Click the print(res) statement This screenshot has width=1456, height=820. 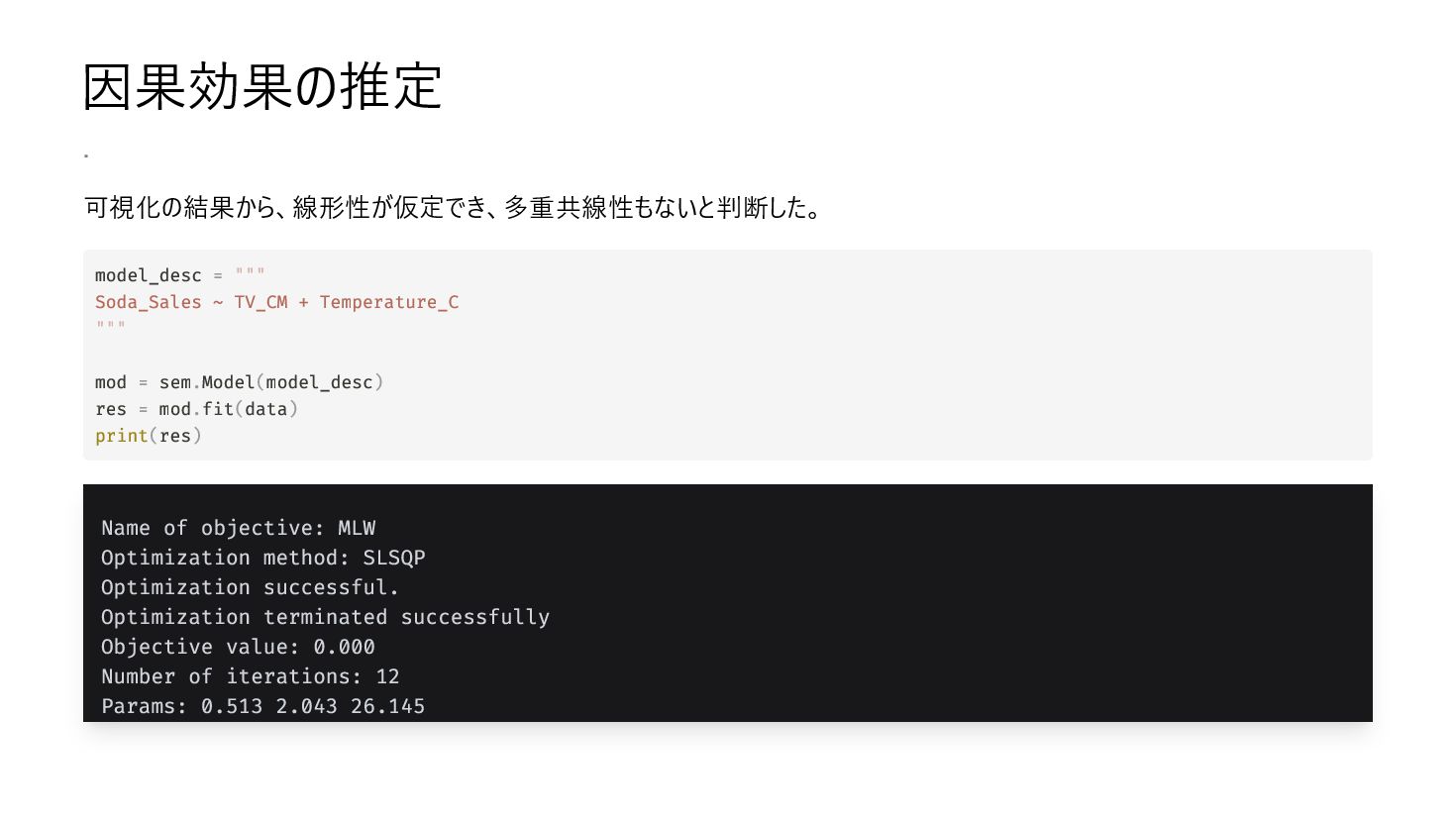[149, 436]
